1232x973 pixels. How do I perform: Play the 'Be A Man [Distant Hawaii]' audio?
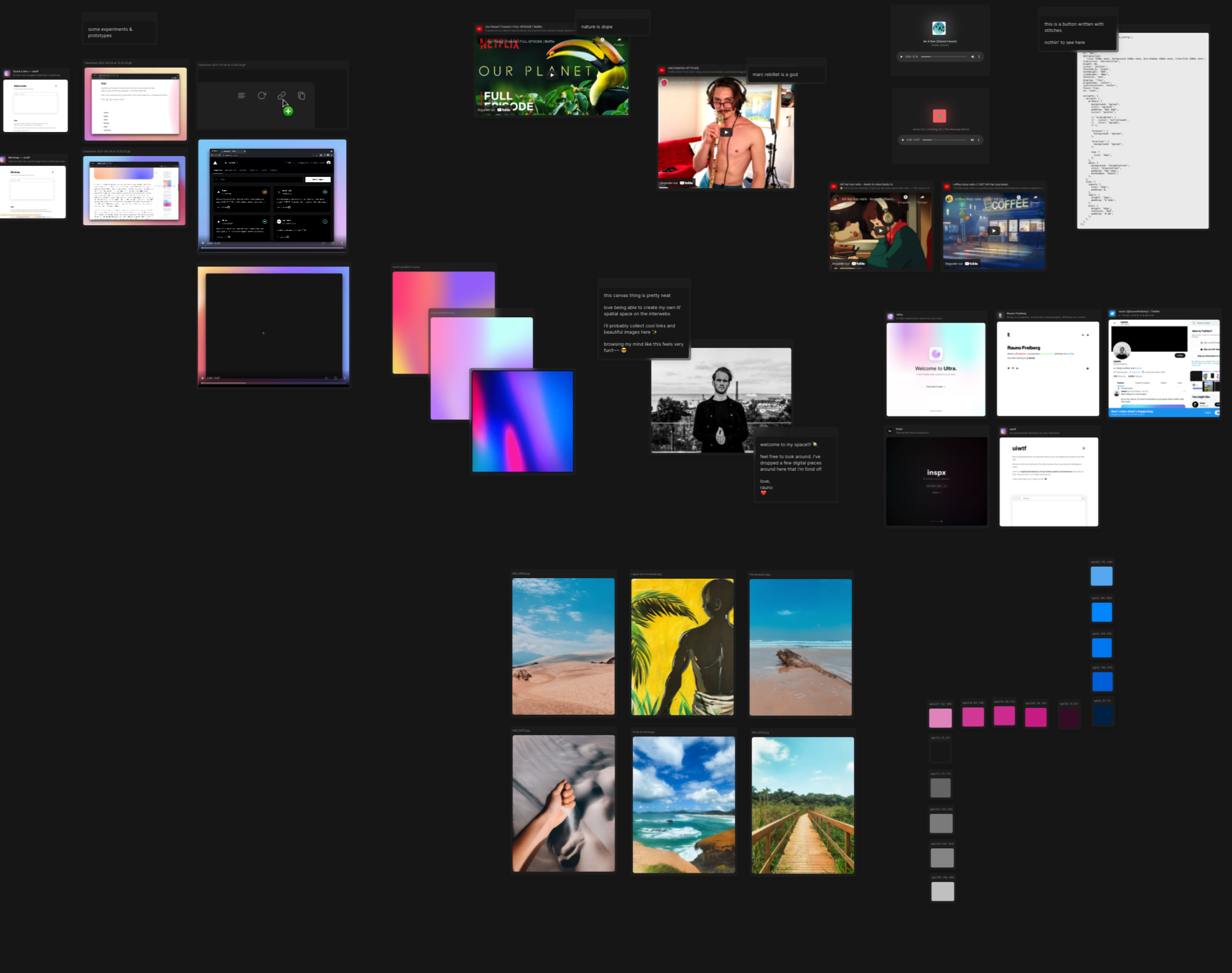901,57
